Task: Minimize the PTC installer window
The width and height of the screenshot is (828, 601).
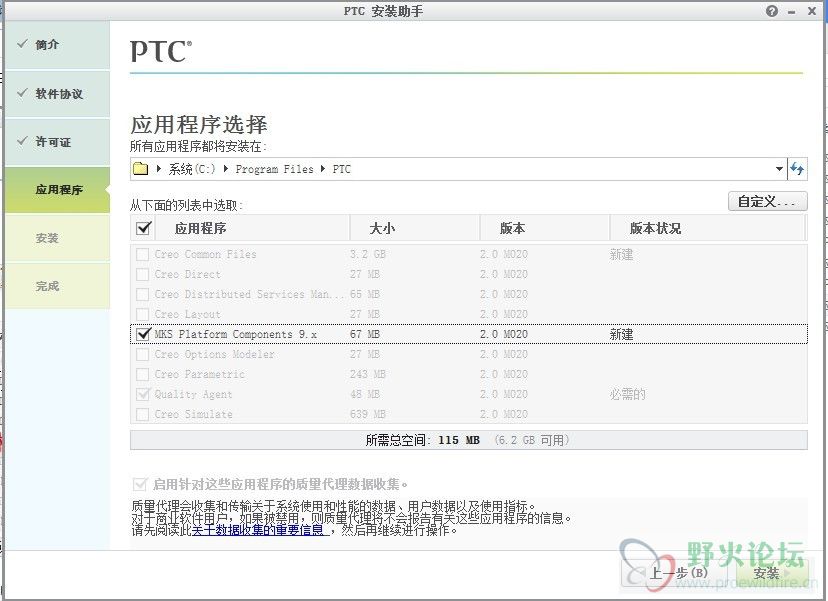Action: (x=792, y=12)
